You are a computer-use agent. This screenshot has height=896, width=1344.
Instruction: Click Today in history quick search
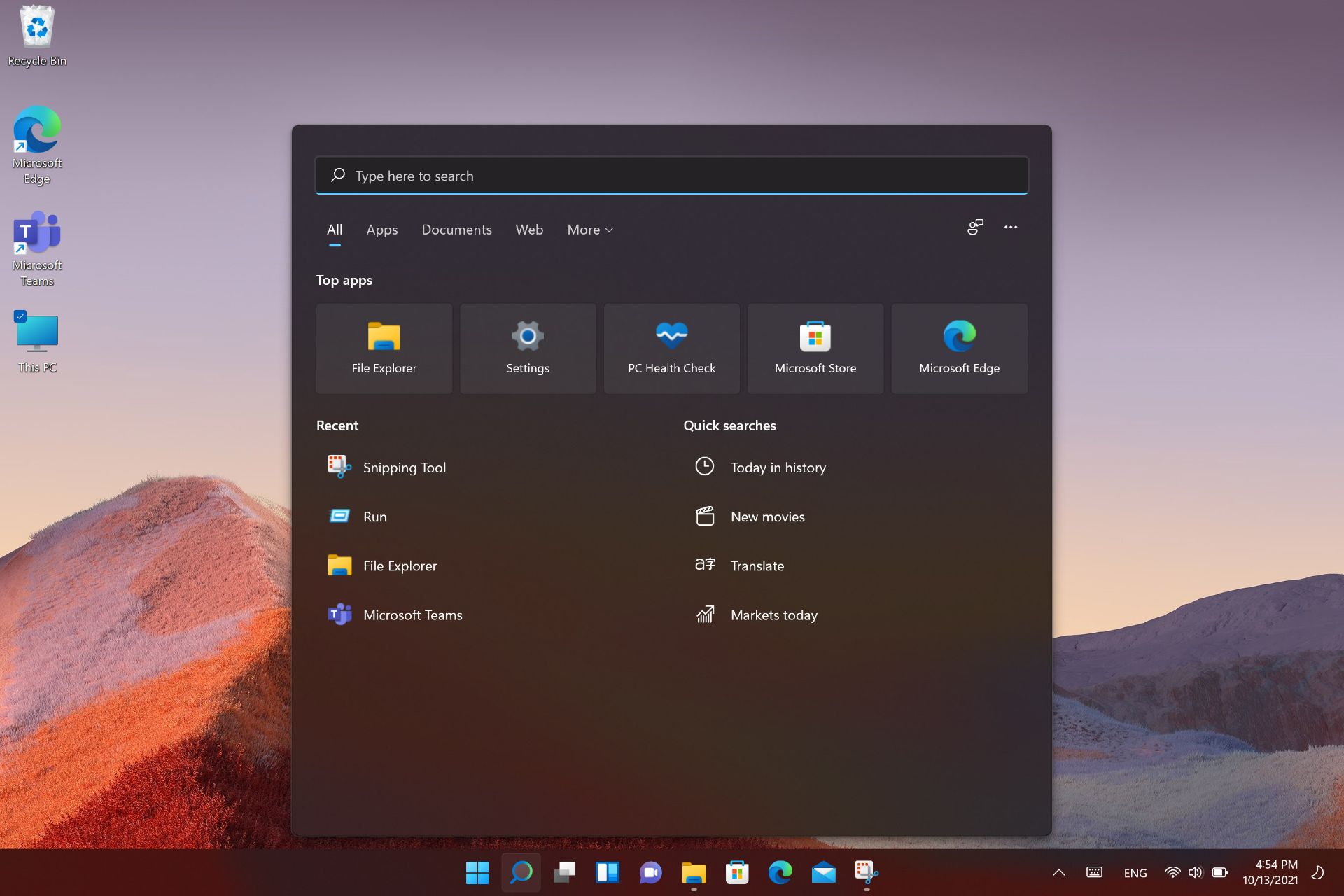[779, 467]
